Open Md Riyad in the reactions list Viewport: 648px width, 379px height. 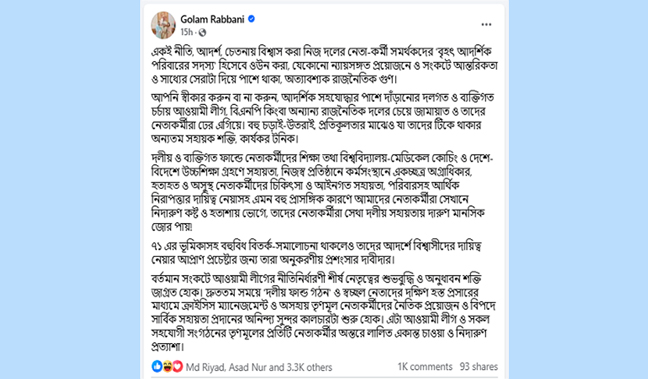tap(205, 367)
